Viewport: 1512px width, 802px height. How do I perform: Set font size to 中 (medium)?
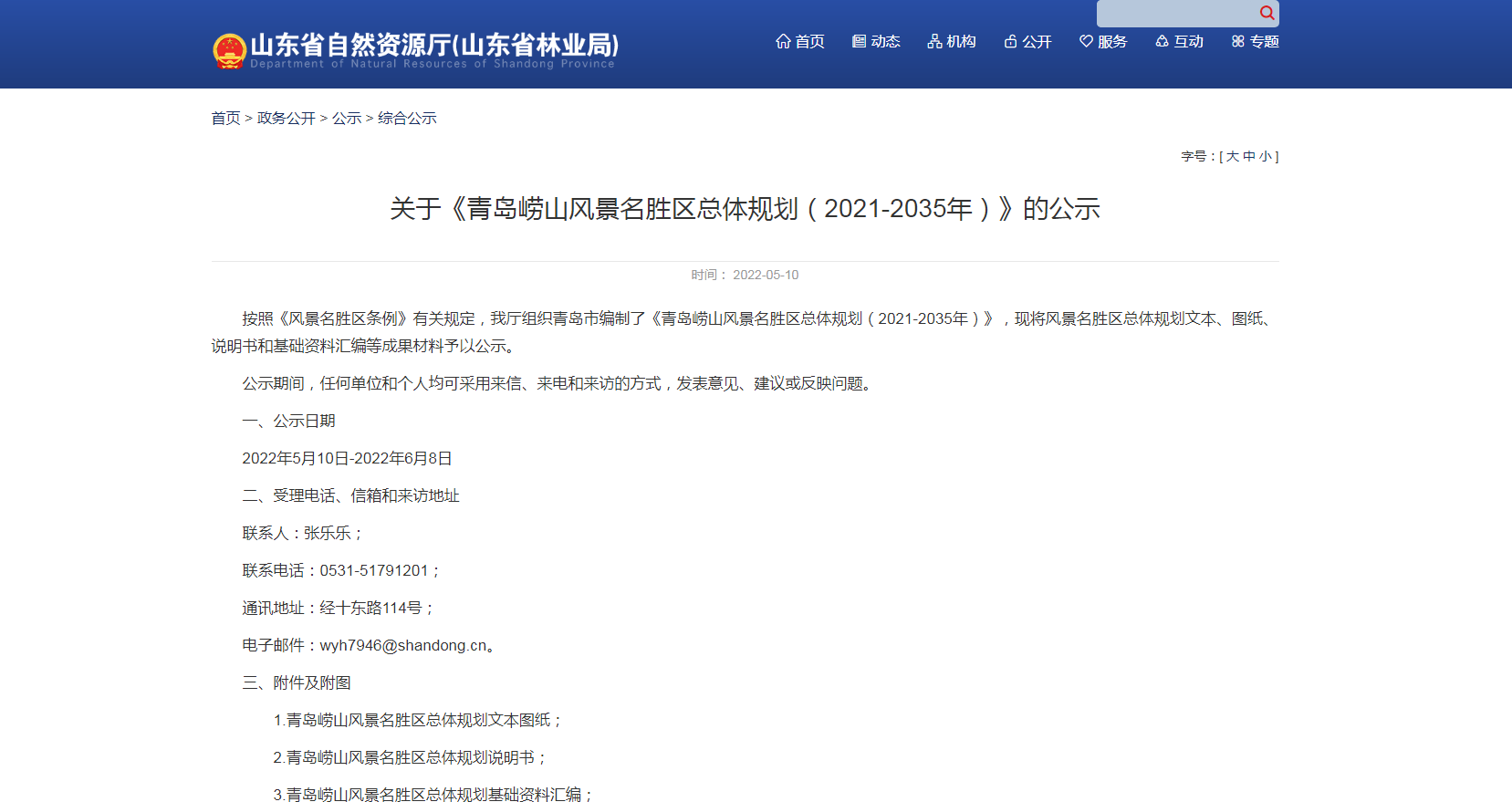coord(1249,156)
